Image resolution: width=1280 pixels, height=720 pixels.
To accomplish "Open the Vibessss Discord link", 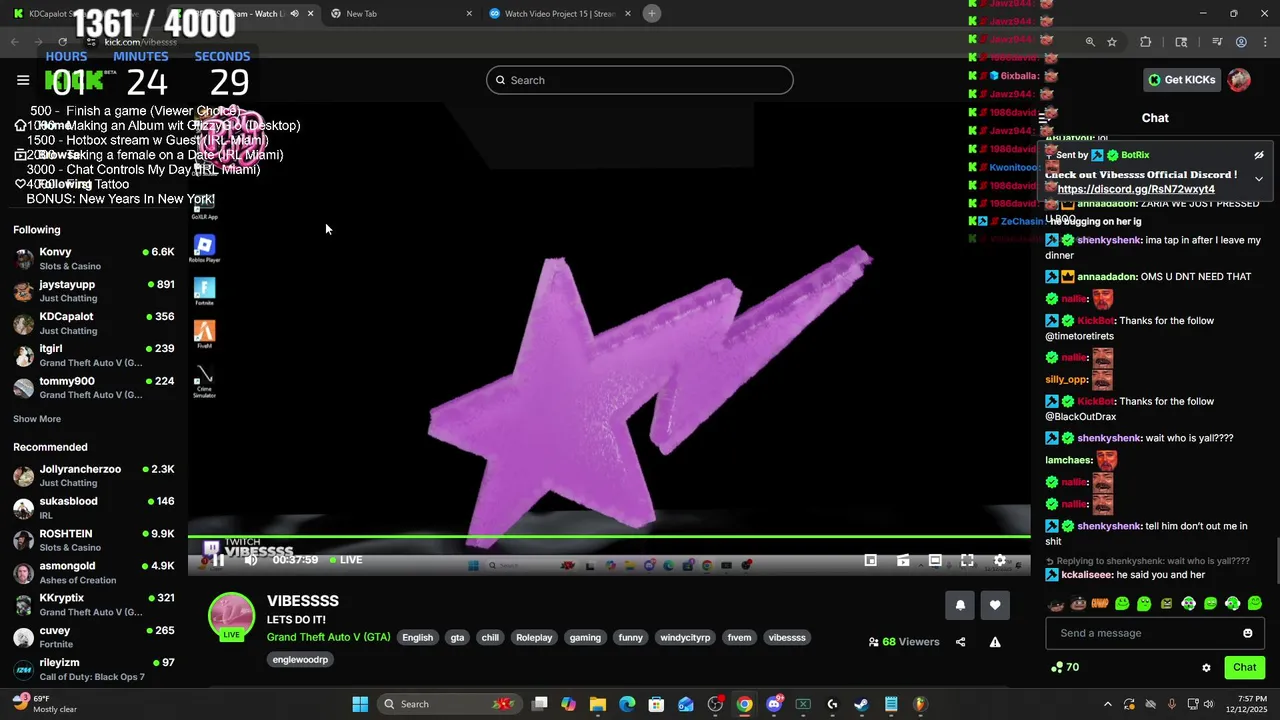I will tap(1136, 189).
